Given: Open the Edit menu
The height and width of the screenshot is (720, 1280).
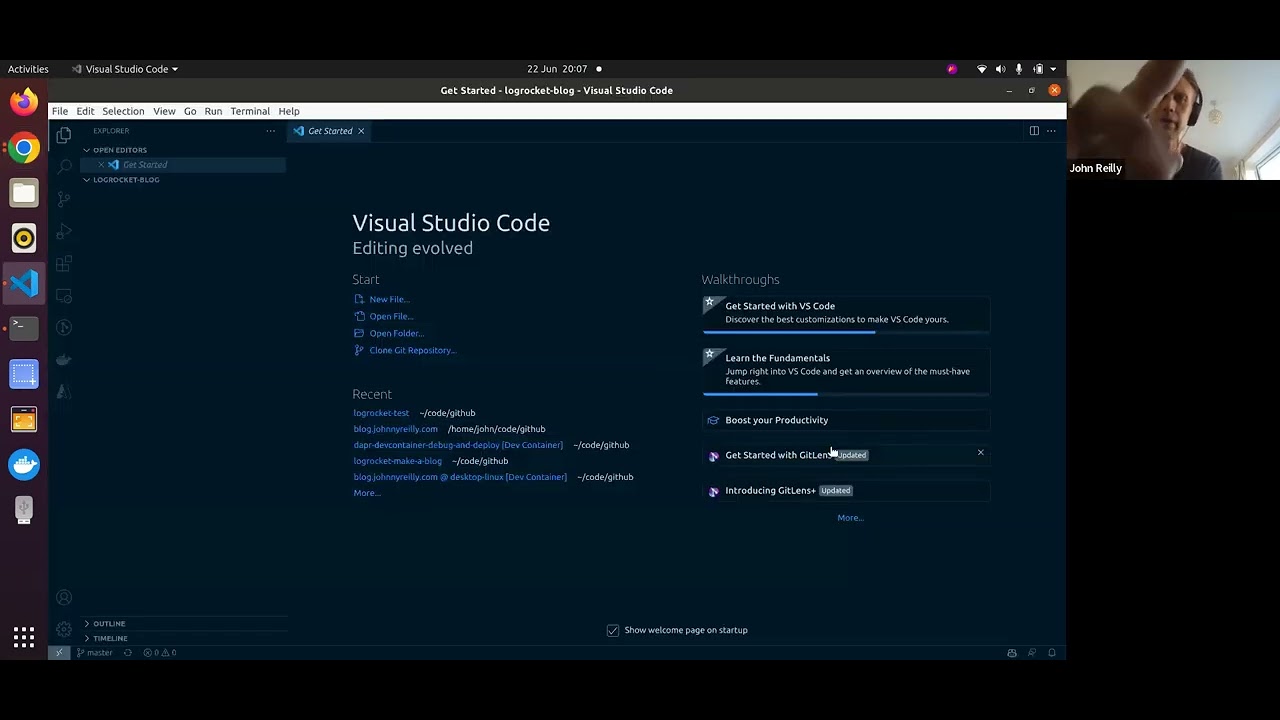Looking at the screenshot, I should [x=85, y=111].
